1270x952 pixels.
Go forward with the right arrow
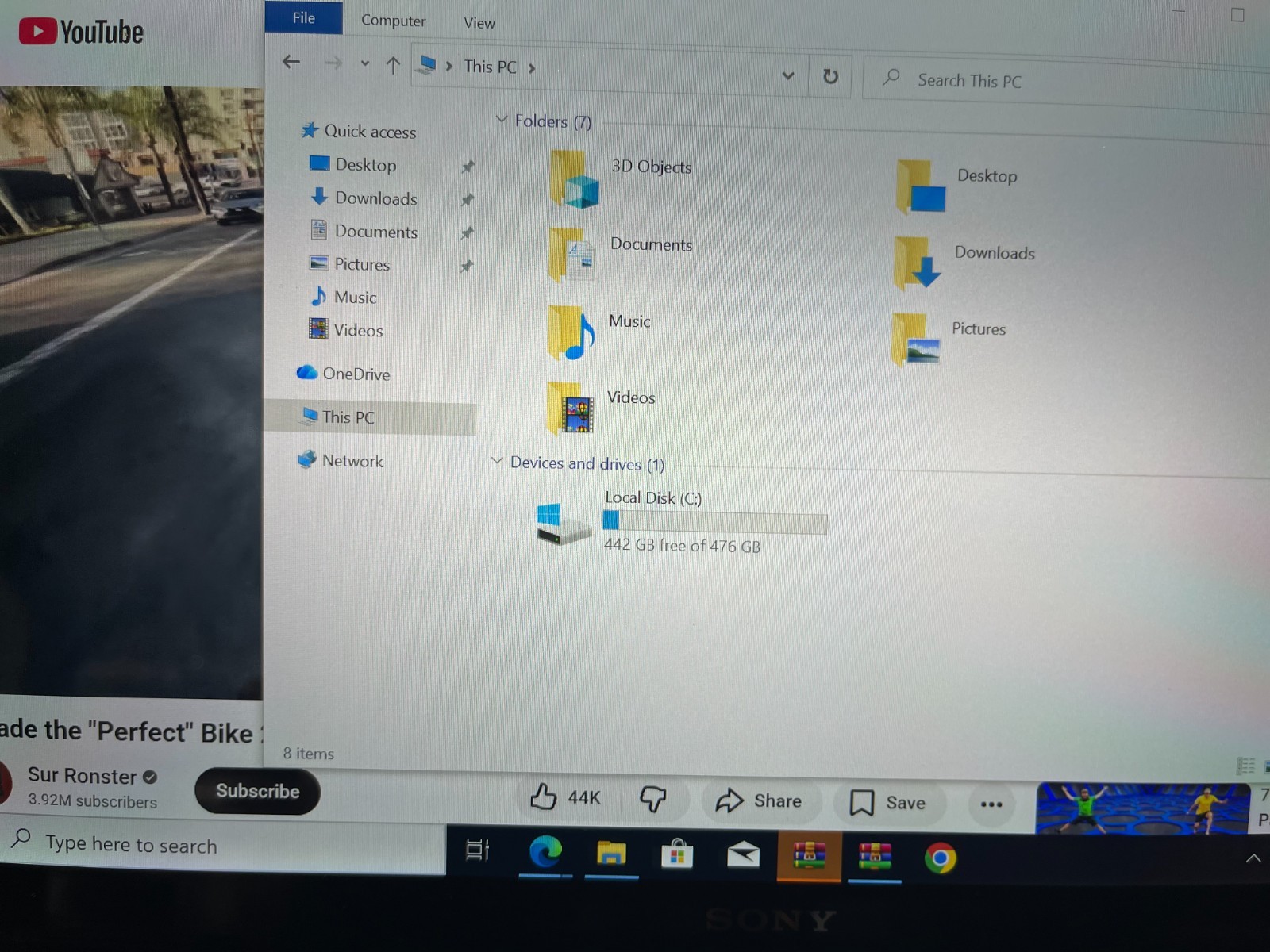(333, 63)
